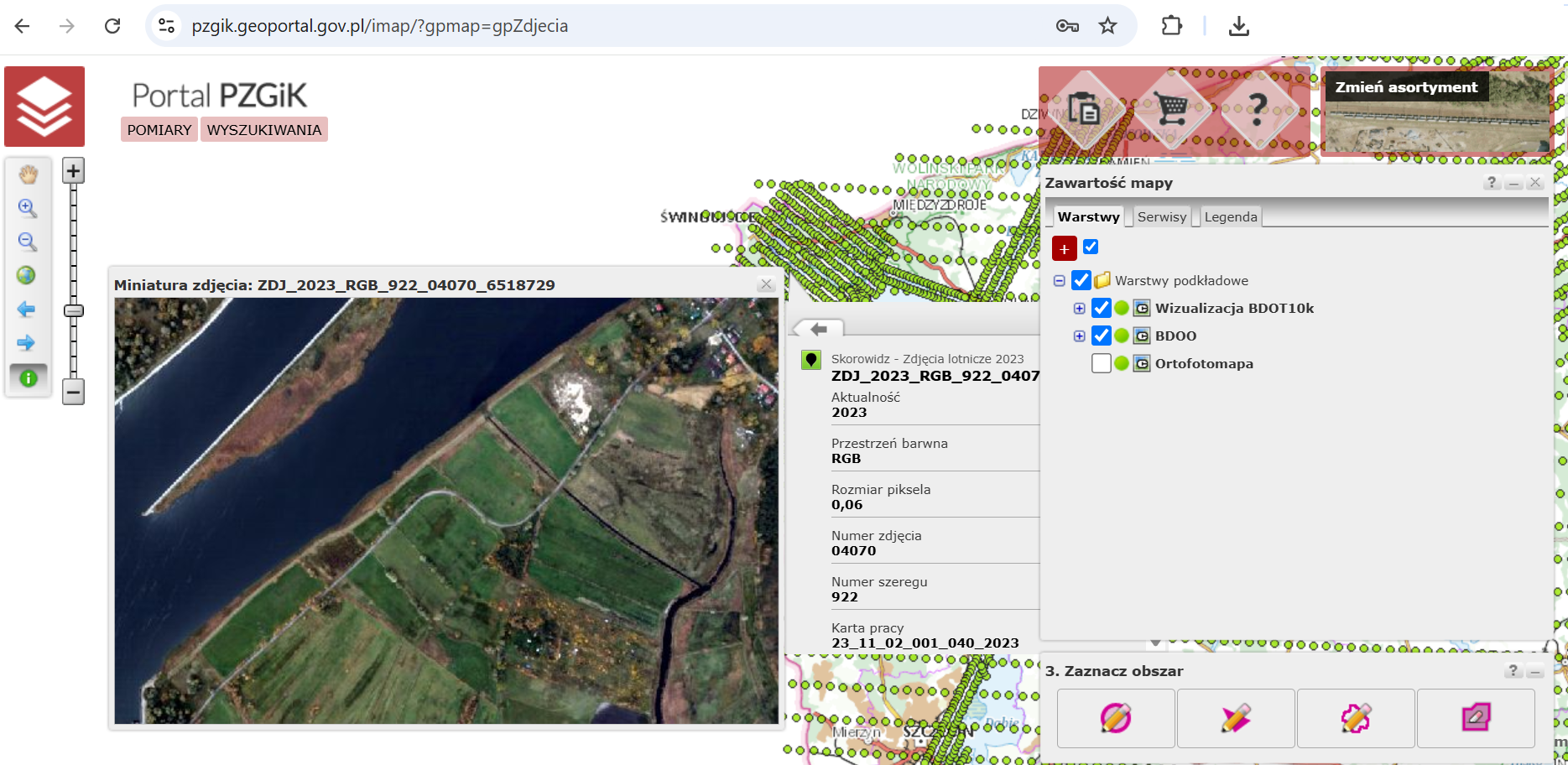Image resolution: width=1568 pixels, height=765 pixels.
Task: Activate the zoom in magnifier tool
Action: 27,208
